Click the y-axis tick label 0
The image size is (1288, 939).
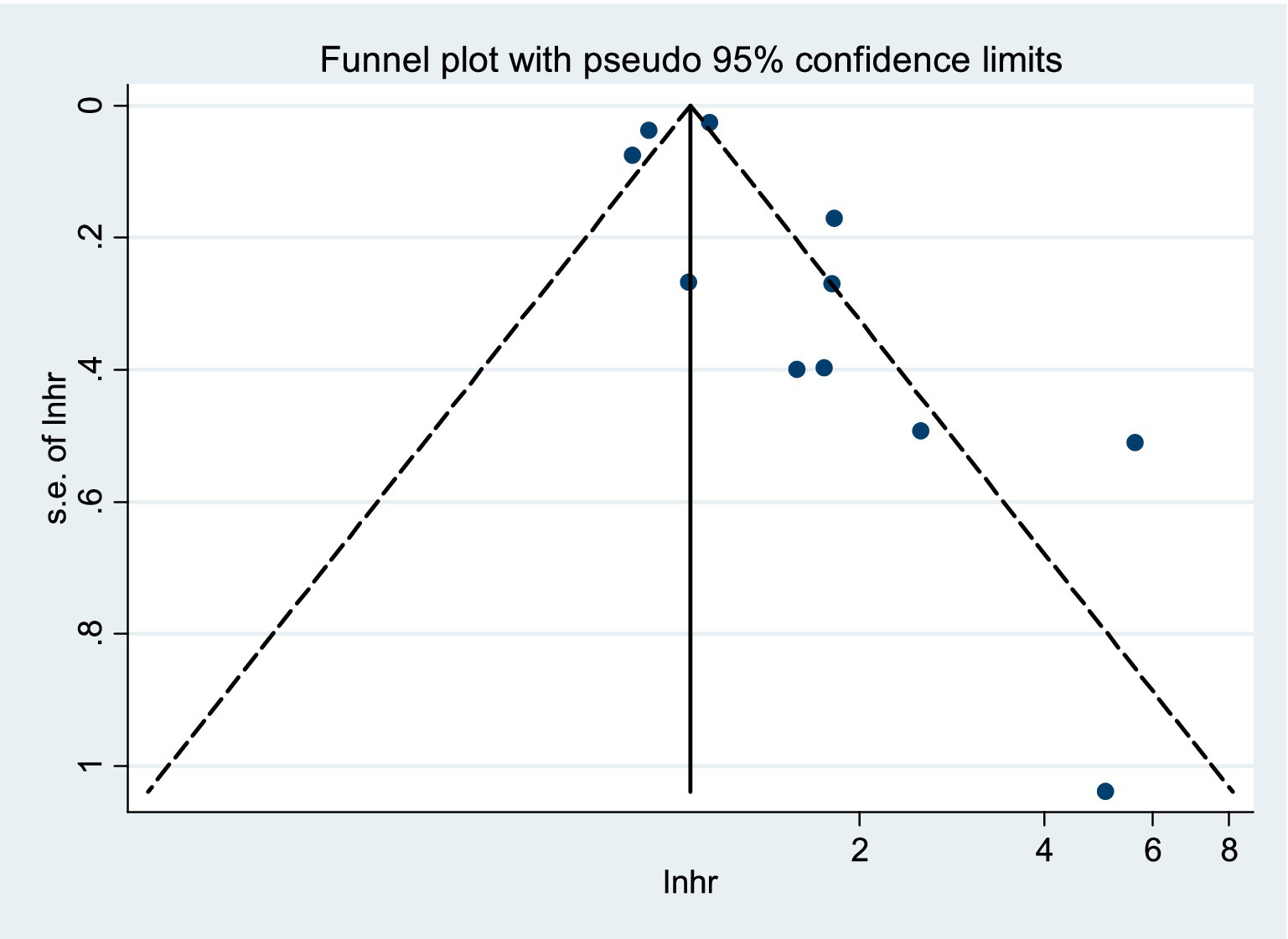pos(92,106)
